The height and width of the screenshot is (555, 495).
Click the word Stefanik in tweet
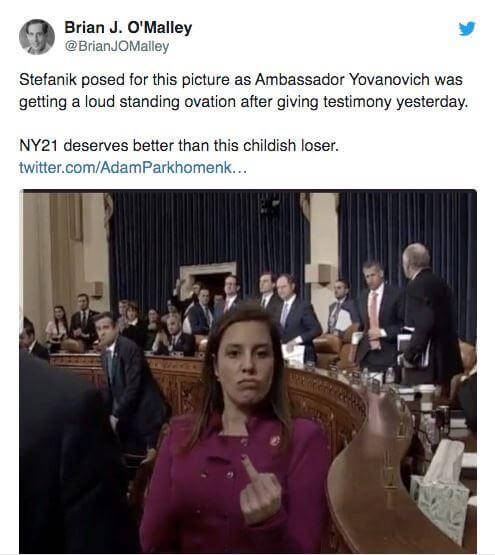(48, 79)
